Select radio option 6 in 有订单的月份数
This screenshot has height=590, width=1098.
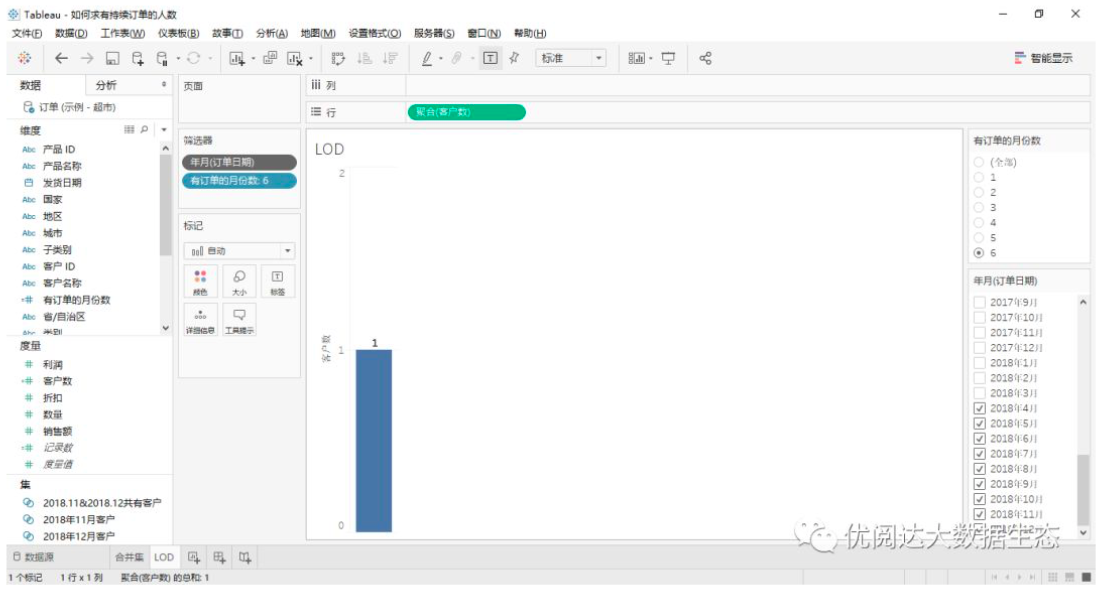click(979, 253)
